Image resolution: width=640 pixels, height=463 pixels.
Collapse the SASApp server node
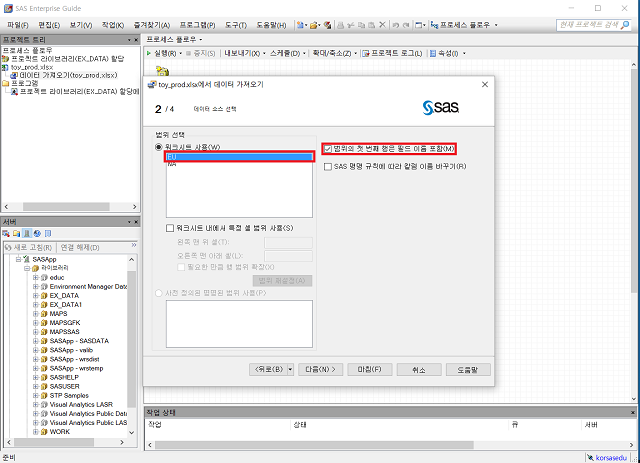coord(18,259)
